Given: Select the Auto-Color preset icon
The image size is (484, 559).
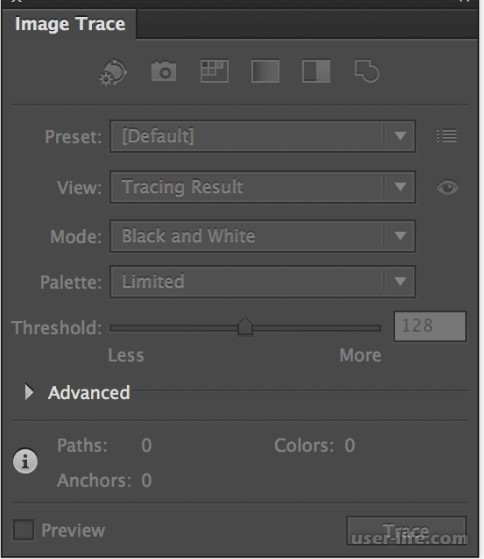Looking at the screenshot, I should point(113,72).
